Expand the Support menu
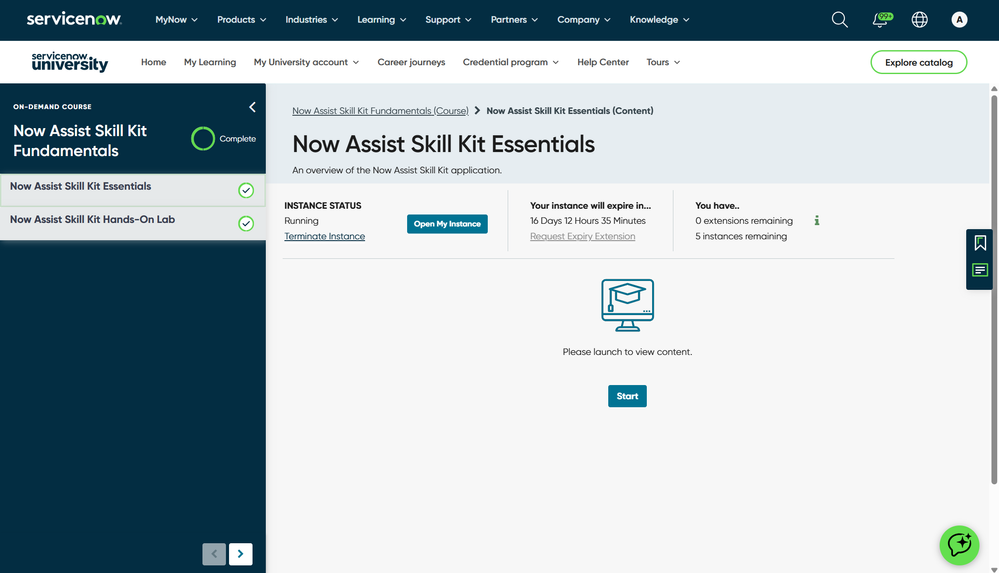Image resolution: width=999 pixels, height=573 pixels. [449, 20]
